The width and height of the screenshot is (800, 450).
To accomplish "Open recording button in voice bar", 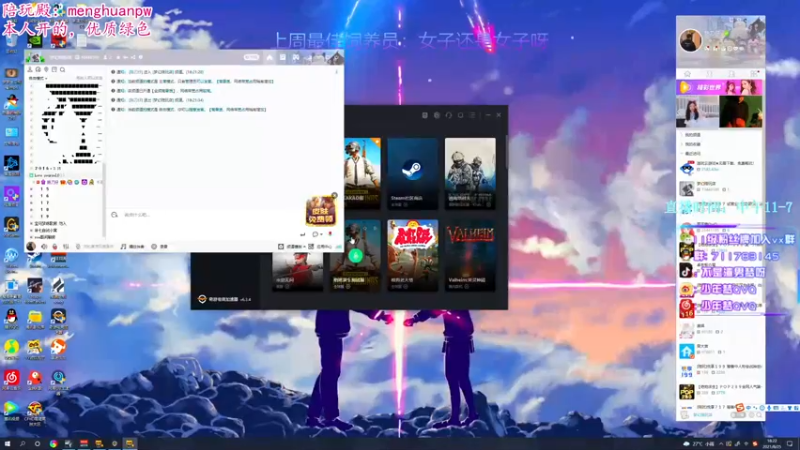I will coord(159,246).
